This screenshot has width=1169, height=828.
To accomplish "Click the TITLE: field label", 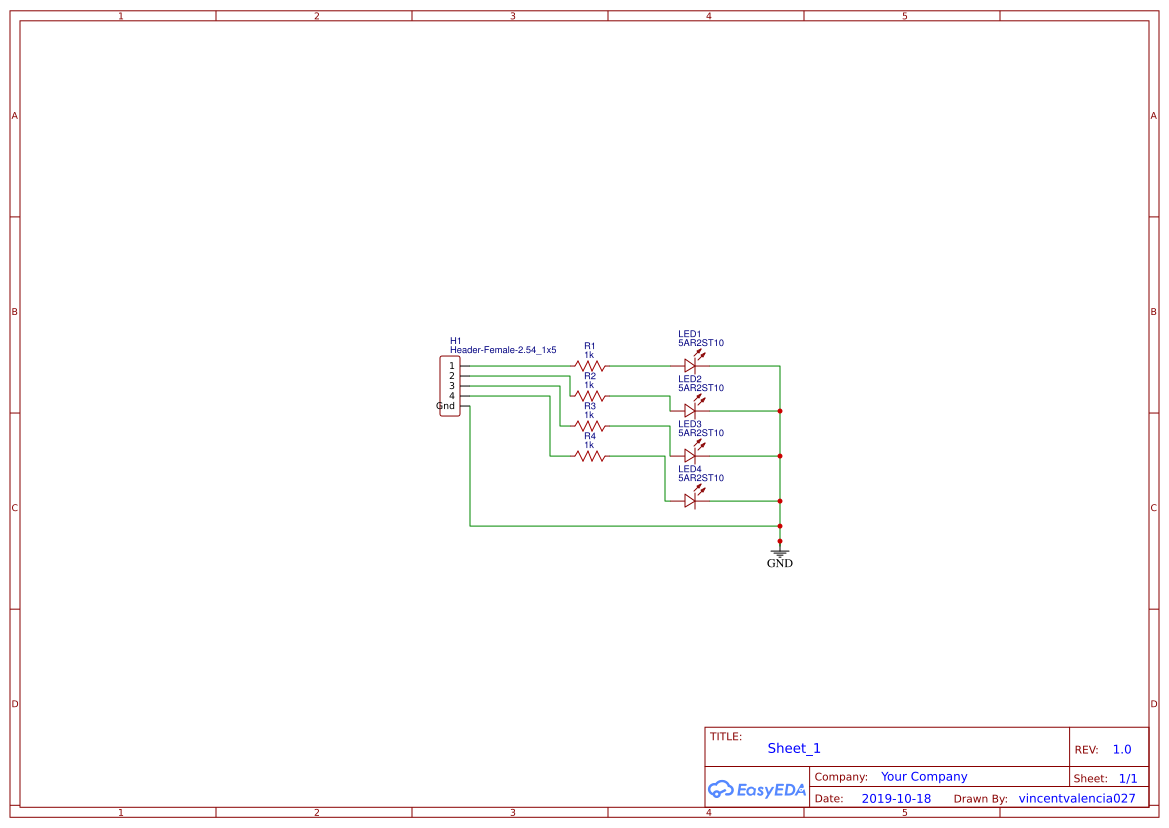I will pos(725,736).
